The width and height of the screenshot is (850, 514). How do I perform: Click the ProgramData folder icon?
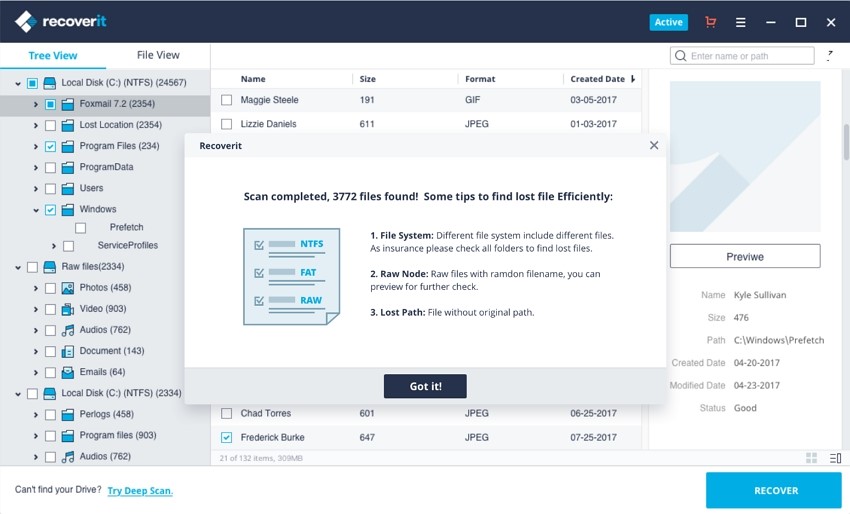(68, 168)
